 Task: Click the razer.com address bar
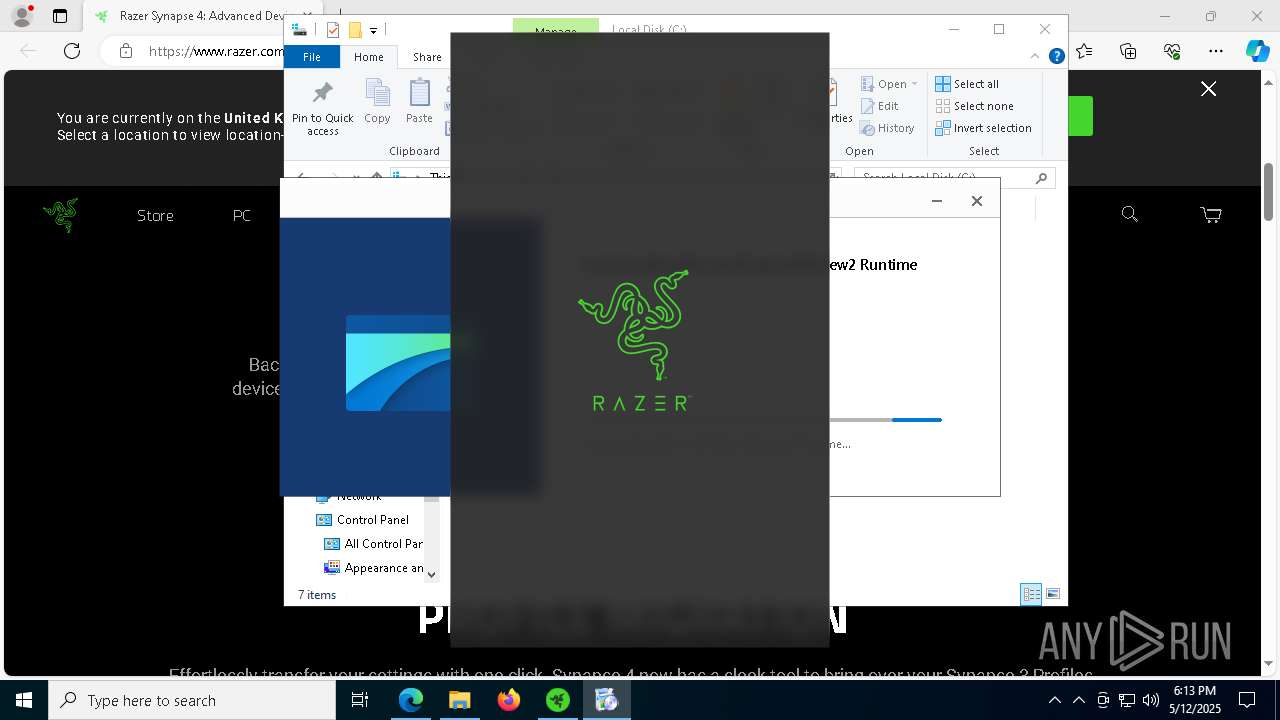coord(215,51)
